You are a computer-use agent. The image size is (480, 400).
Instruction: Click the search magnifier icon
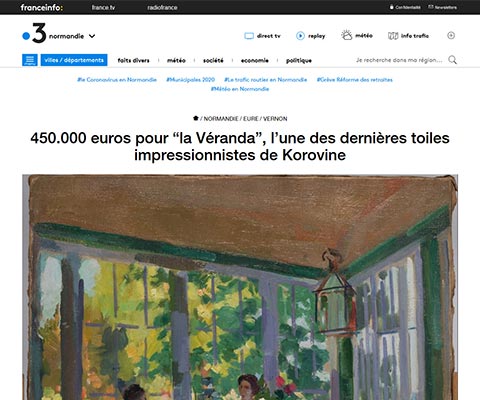(452, 60)
